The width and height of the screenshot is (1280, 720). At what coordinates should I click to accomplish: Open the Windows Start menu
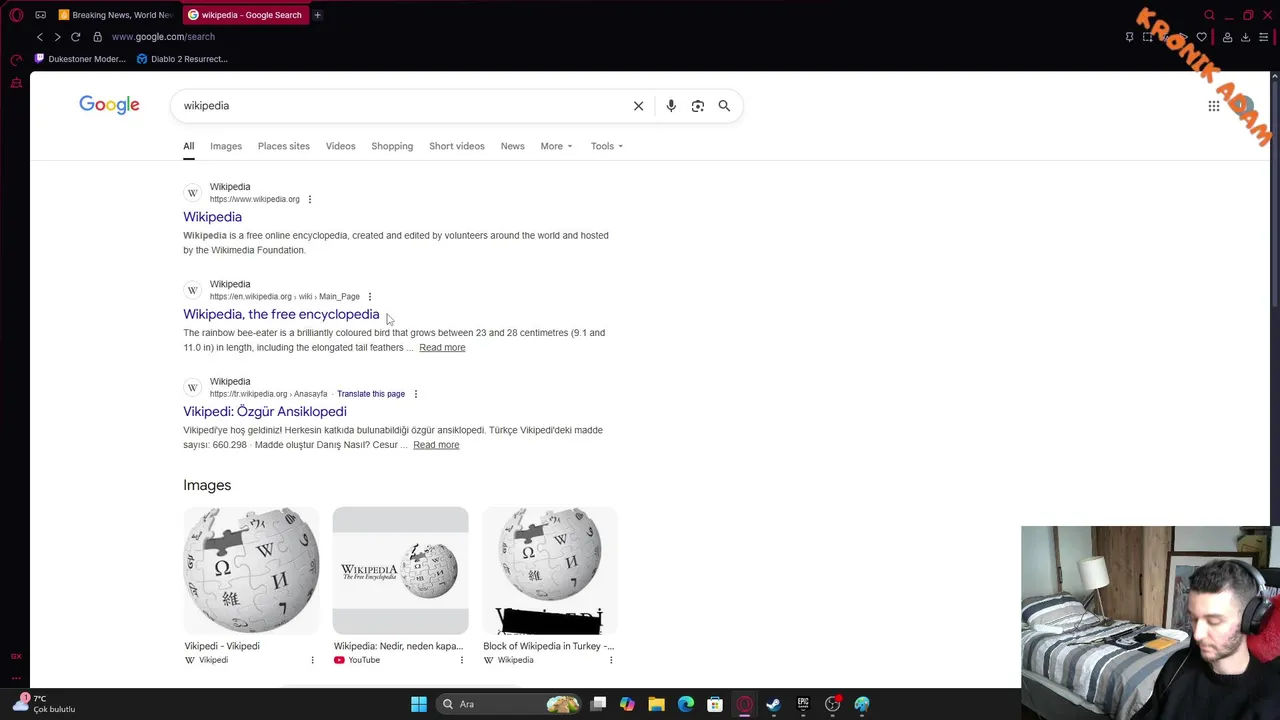pyautogui.click(x=419, y=704)
